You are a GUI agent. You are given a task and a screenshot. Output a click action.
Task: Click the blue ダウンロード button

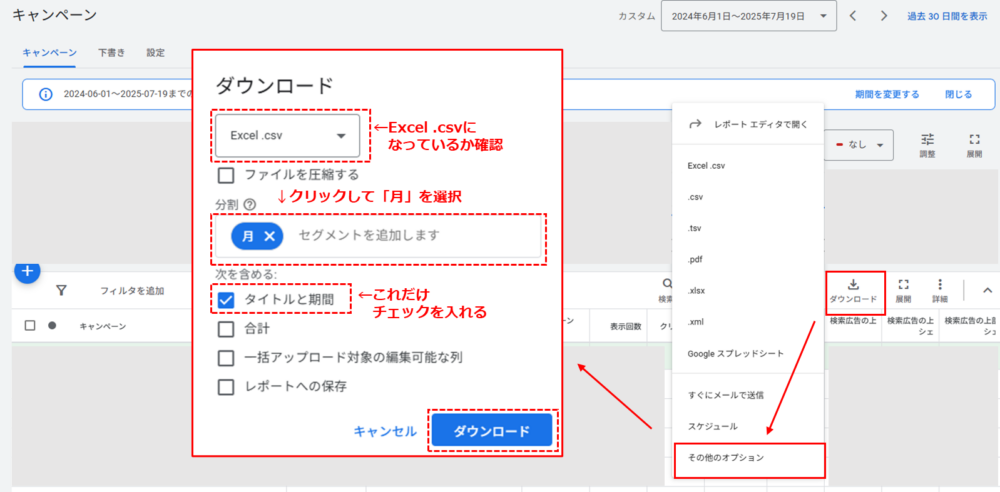pyautogui.click(x=492, y=431)
